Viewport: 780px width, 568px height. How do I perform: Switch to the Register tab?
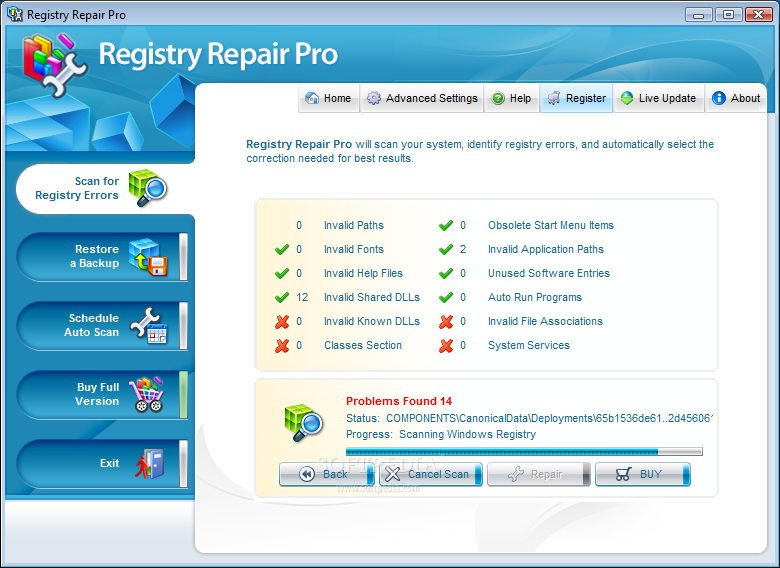click(577, 98)
